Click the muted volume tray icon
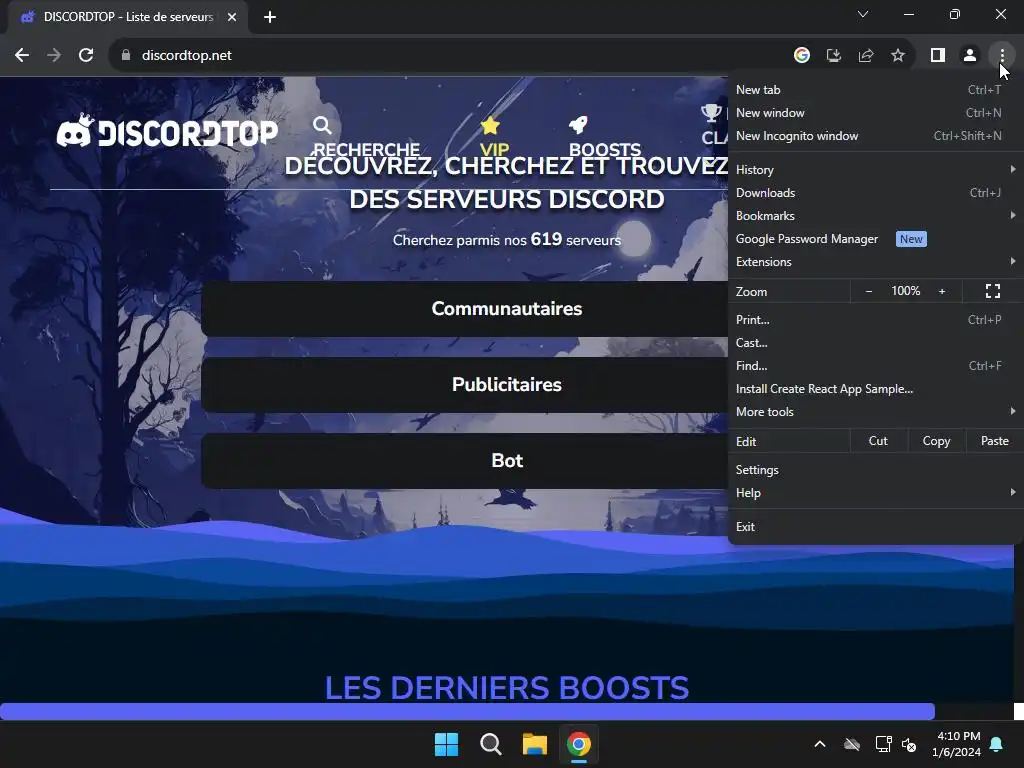This screenshot has width=1024, height=768. click(908, 744)
